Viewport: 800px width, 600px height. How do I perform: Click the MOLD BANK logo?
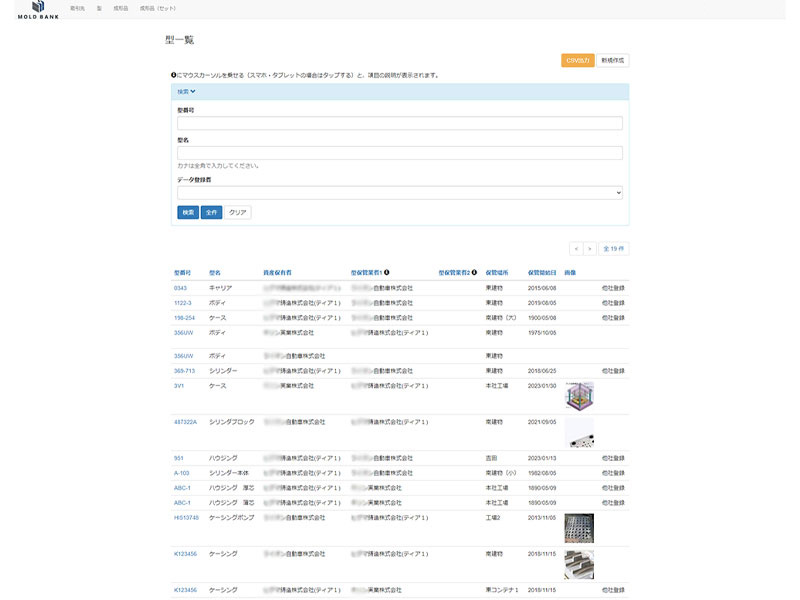38,10
